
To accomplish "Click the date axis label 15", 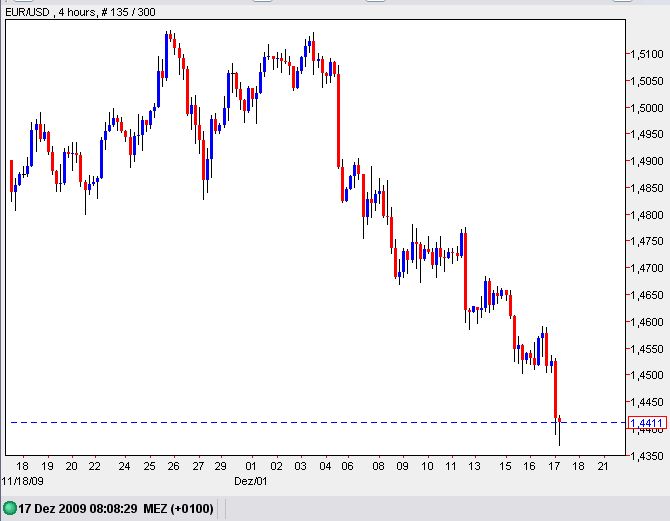I will coord(505,466).
